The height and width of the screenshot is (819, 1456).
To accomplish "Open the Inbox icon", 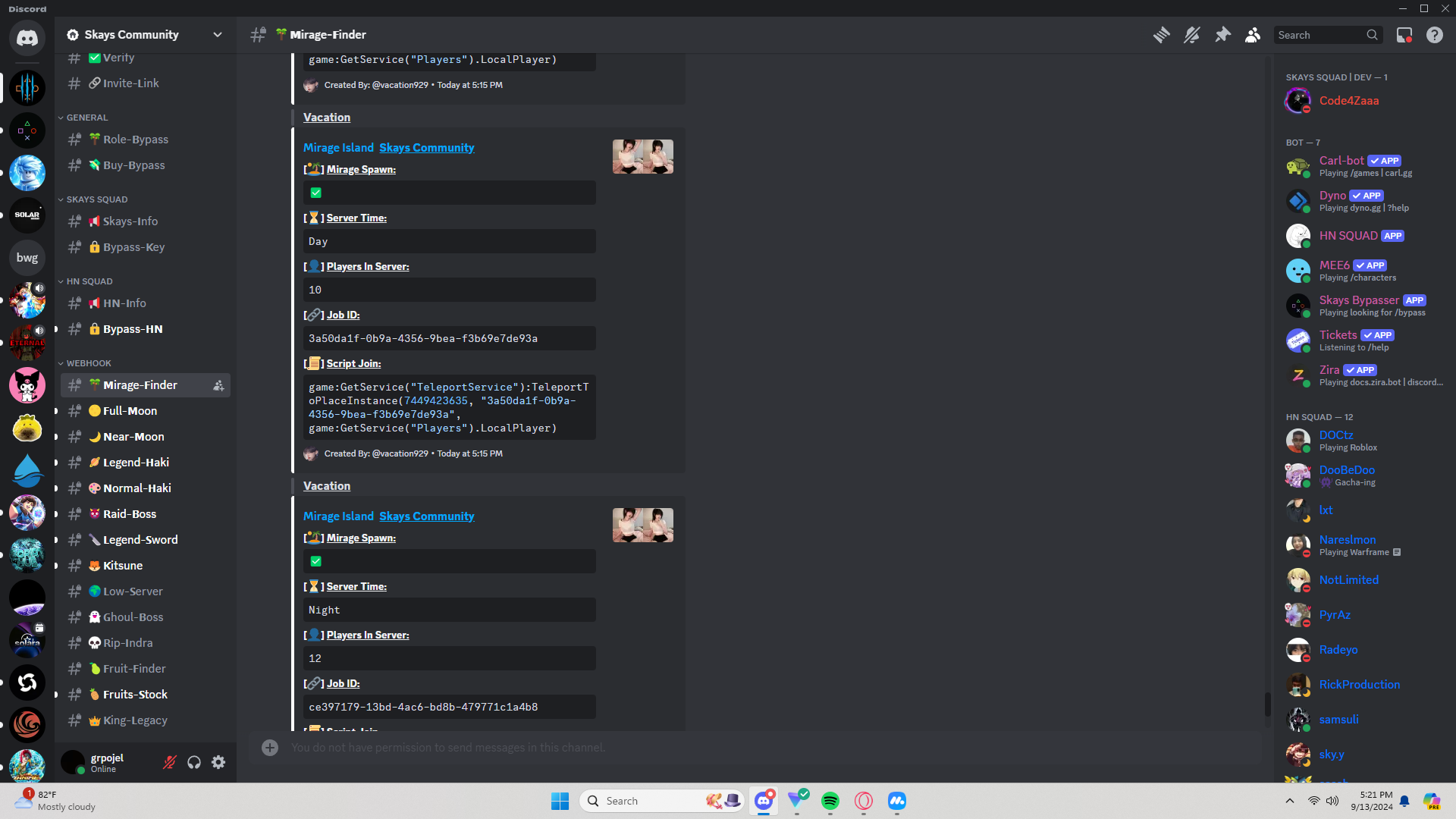I will [x=1404, y=35].
